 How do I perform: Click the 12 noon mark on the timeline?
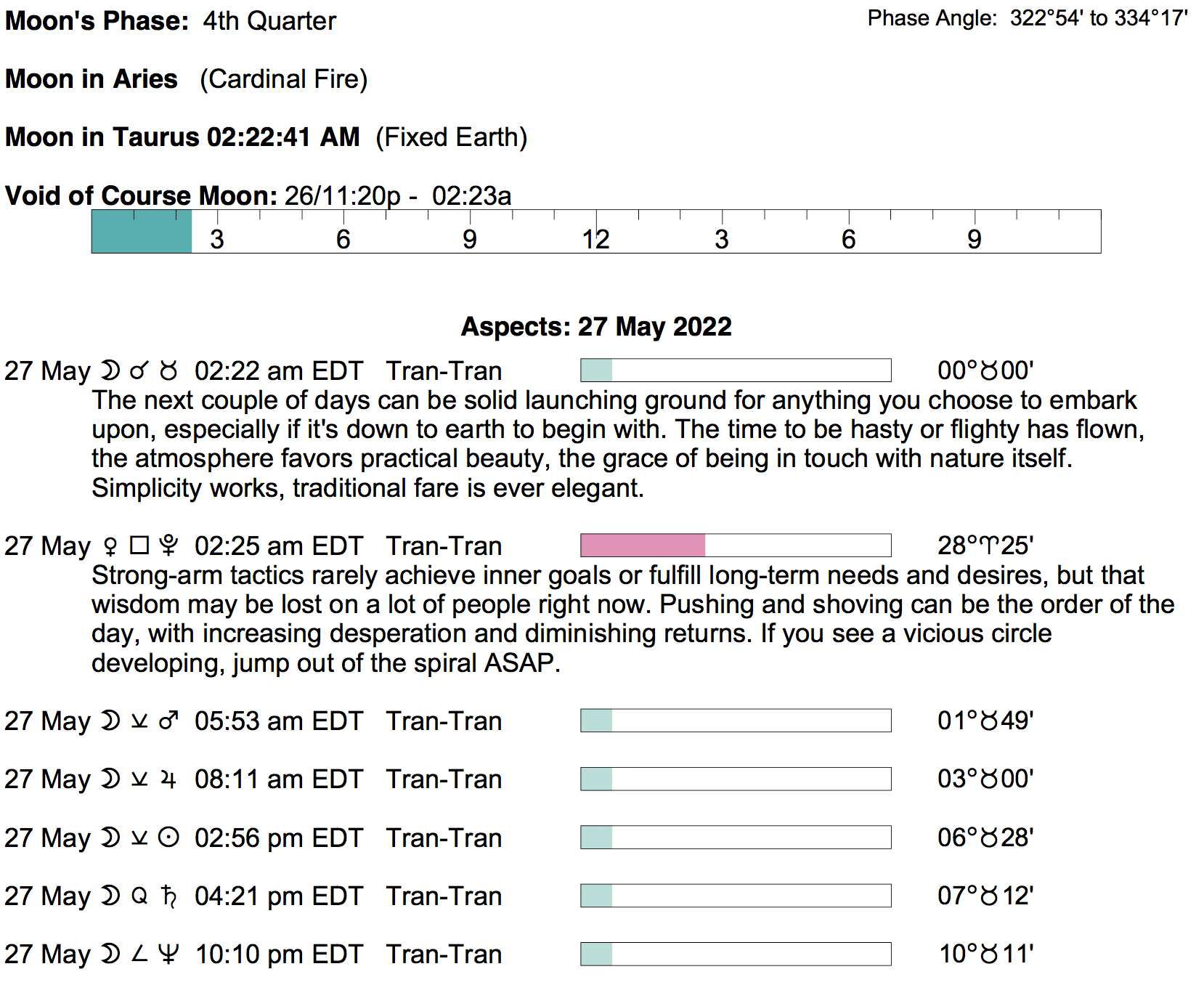(x=595, y=239)
